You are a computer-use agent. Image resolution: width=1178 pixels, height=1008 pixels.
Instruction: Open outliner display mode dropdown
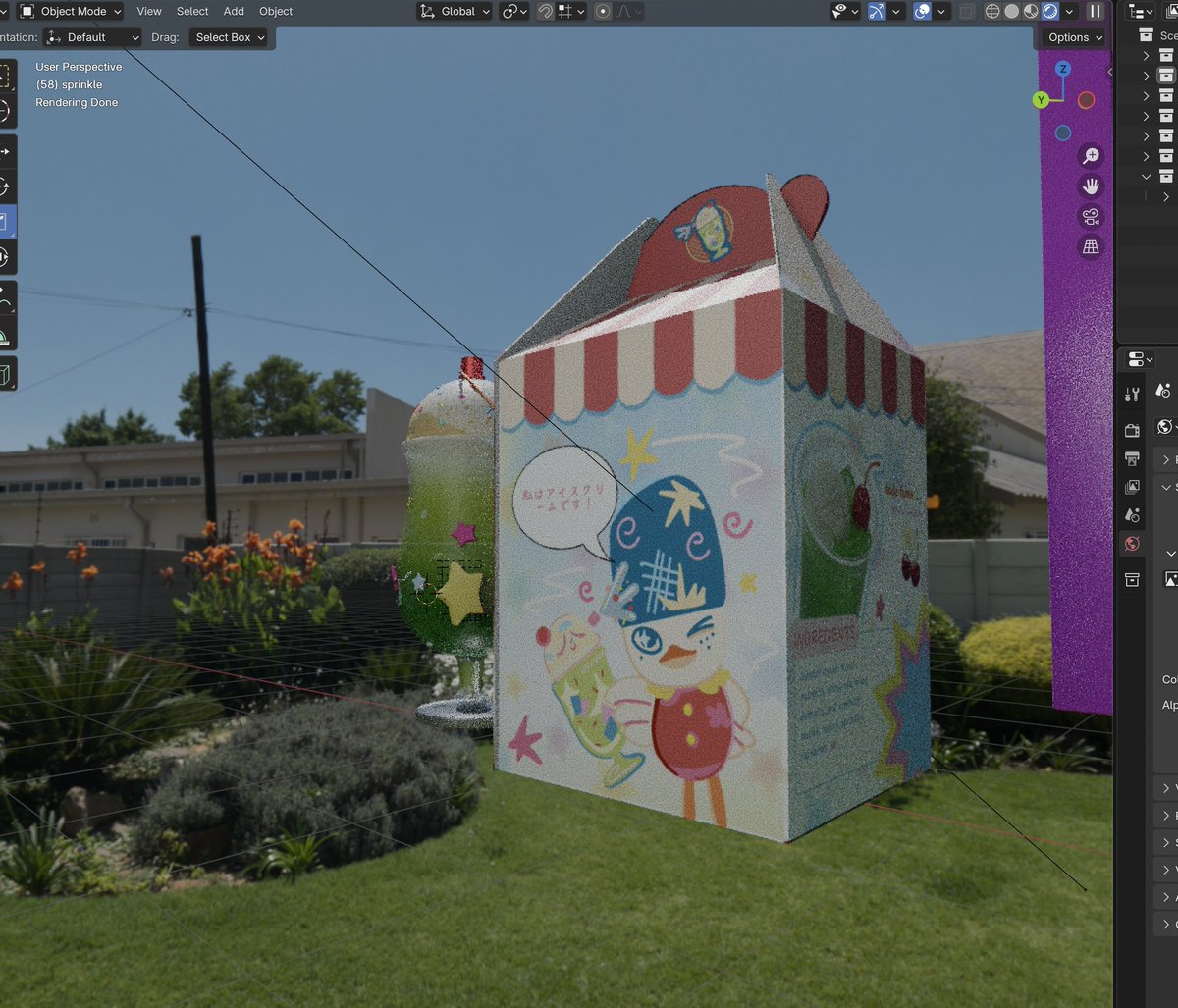click(1141, 12)
